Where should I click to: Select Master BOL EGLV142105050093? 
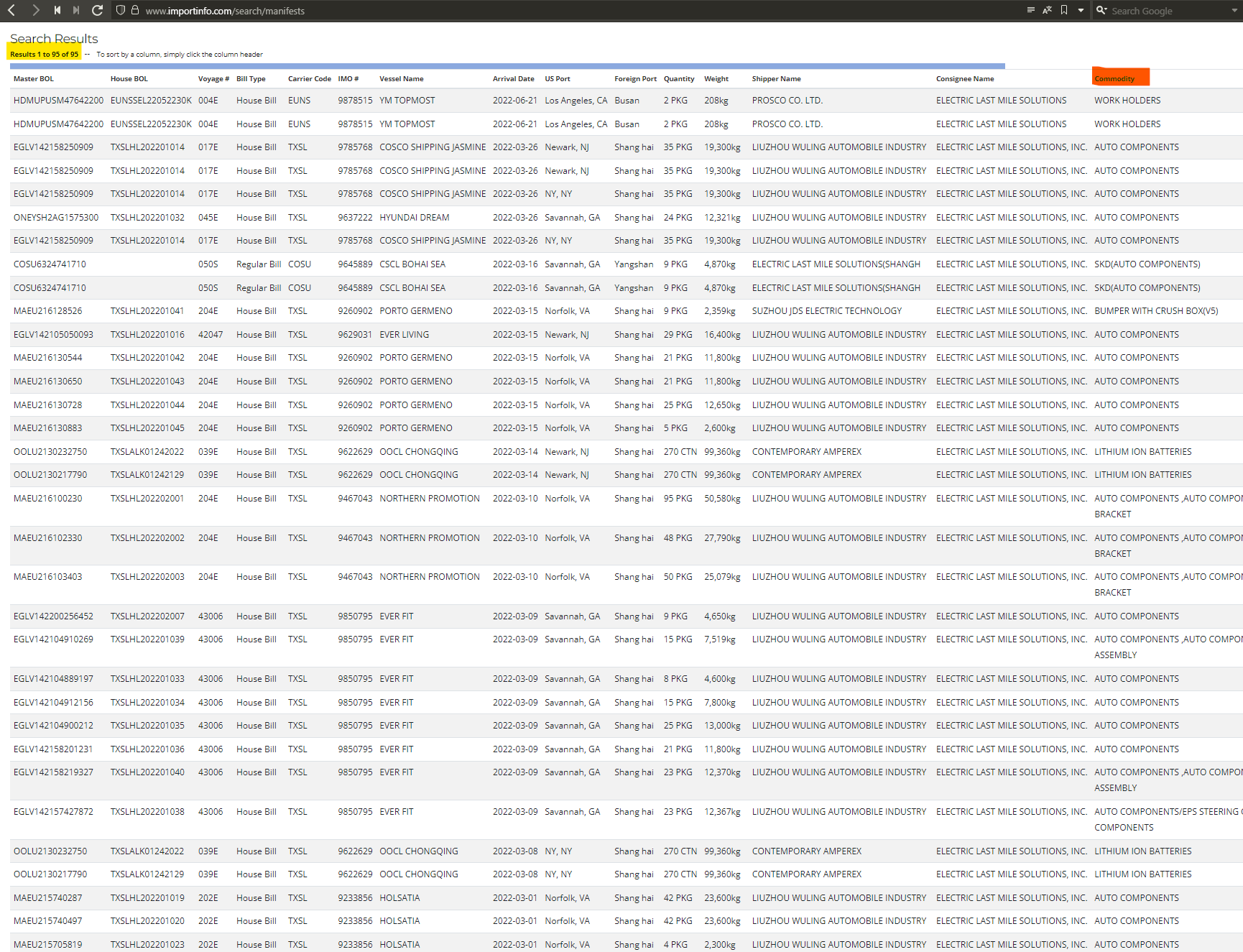53,335
